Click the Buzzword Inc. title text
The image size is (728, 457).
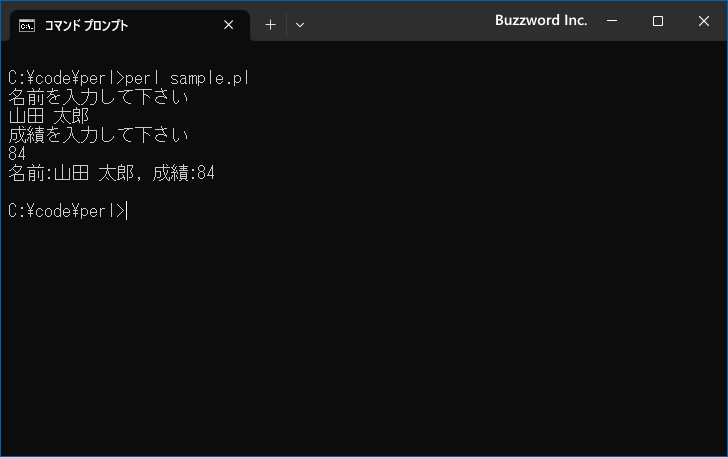pyautogui.click(x=541, y=20)
